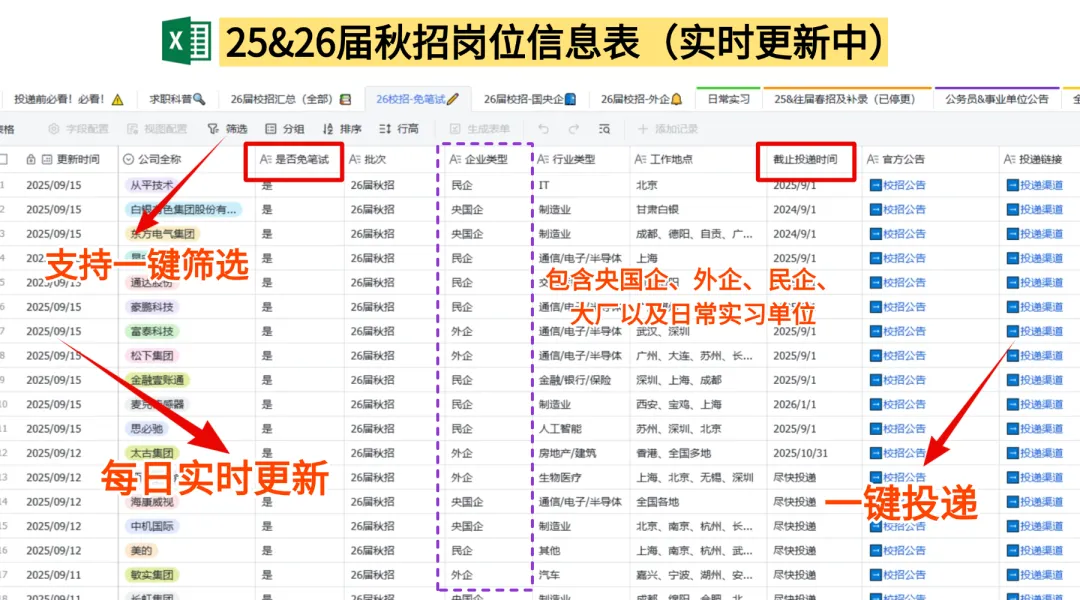The height and width of the screenshot is (600, 1080).
Task: Open 投递渠道 link in 太古集团 row
Action: tap(1035, 453)
